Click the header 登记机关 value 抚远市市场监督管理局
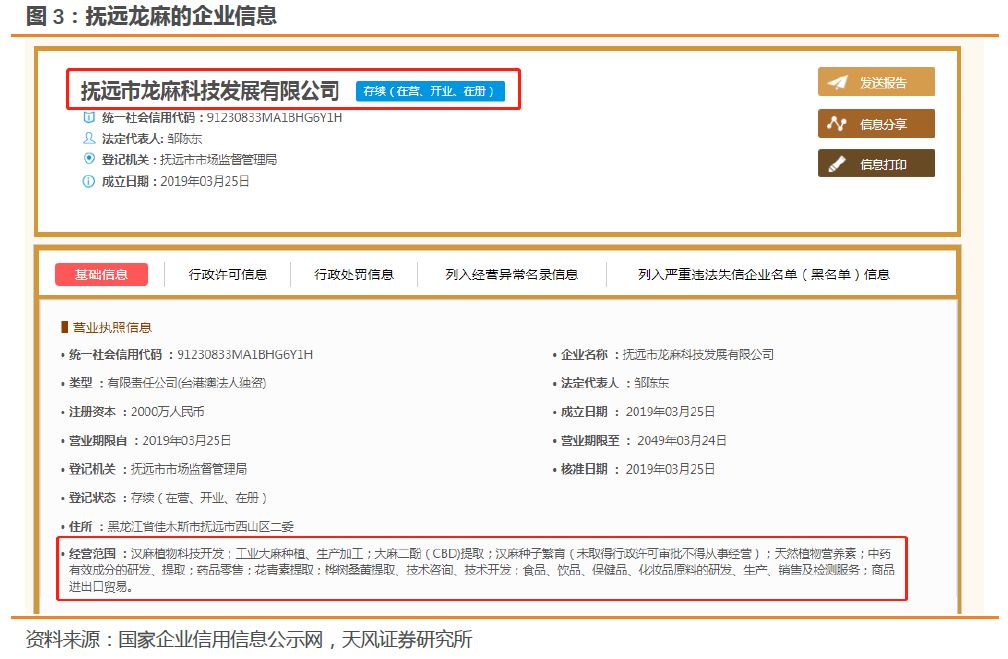Viewport: 1008px width, 659px height. (219, 159)
